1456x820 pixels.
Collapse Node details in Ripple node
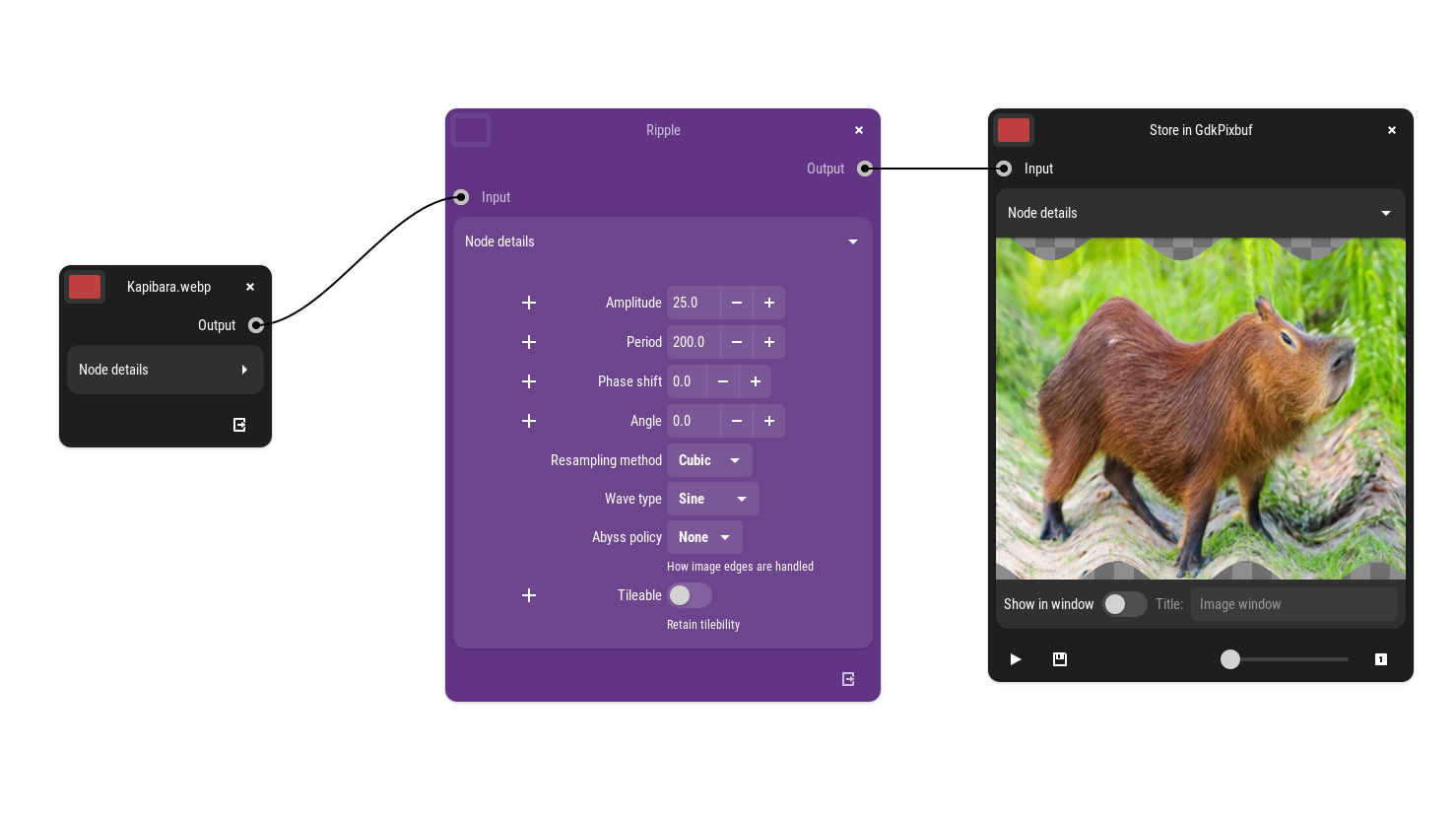point(662,241)
